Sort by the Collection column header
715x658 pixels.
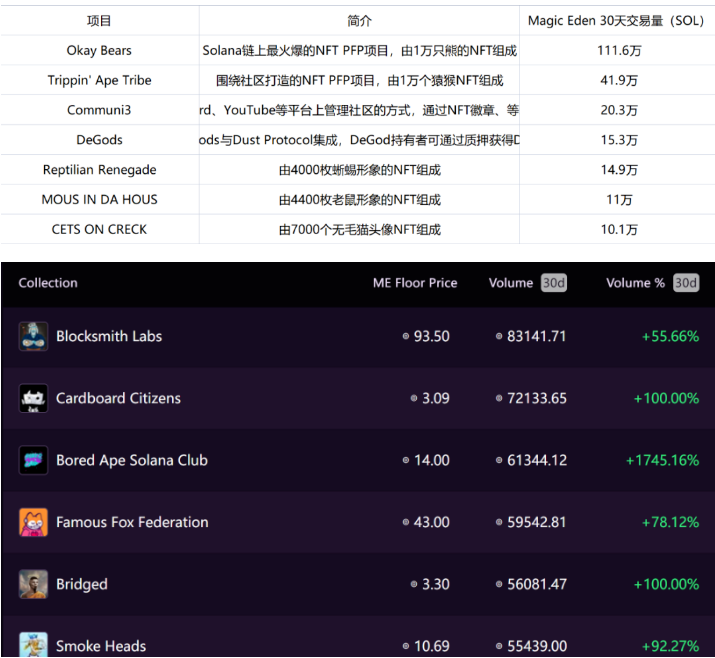tap(48, 283)
